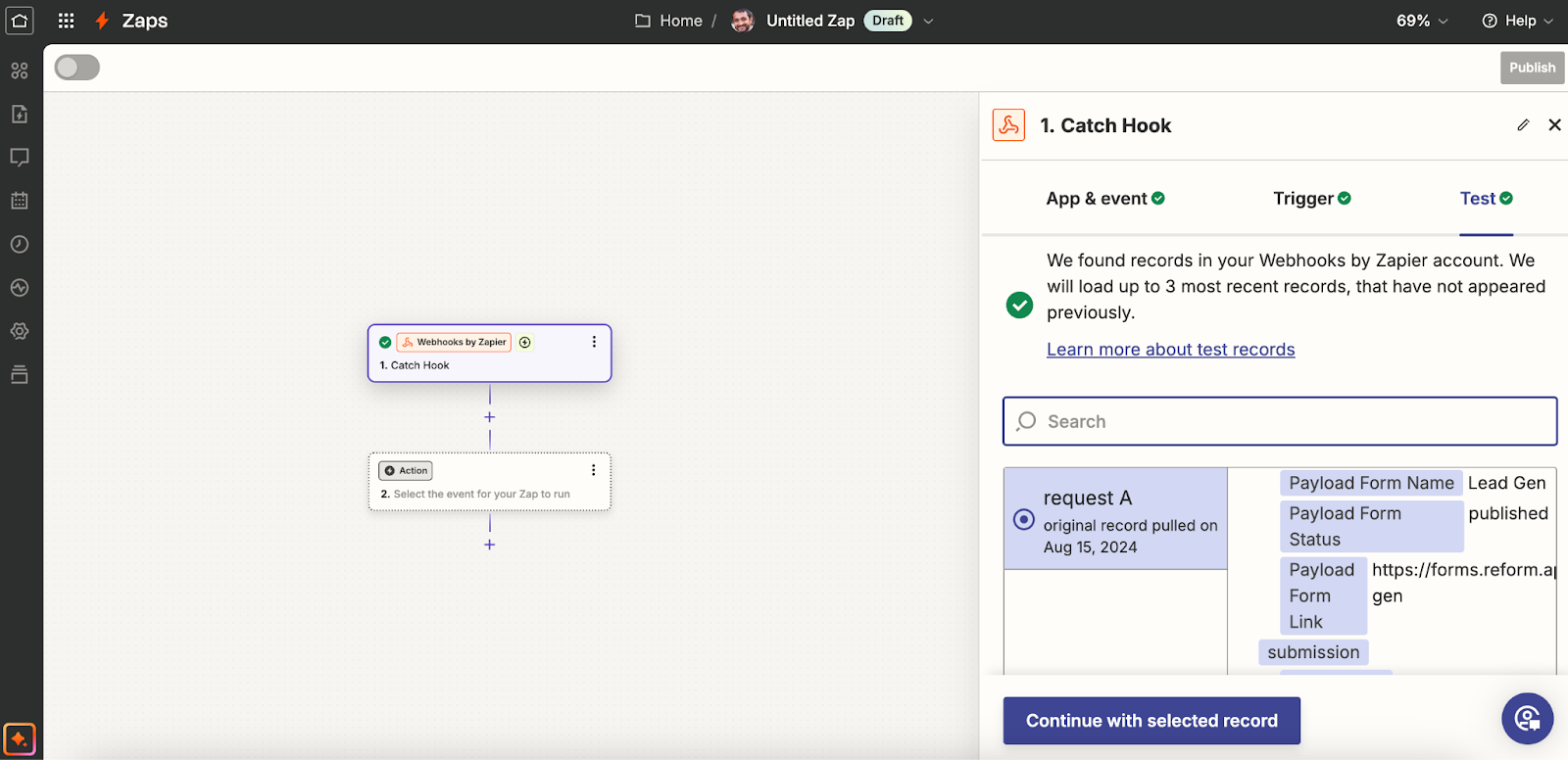The height and width of the screenshot is (760, 1568).
Task: Click the Lead Gen value
Action: (x=1506, y=483)
